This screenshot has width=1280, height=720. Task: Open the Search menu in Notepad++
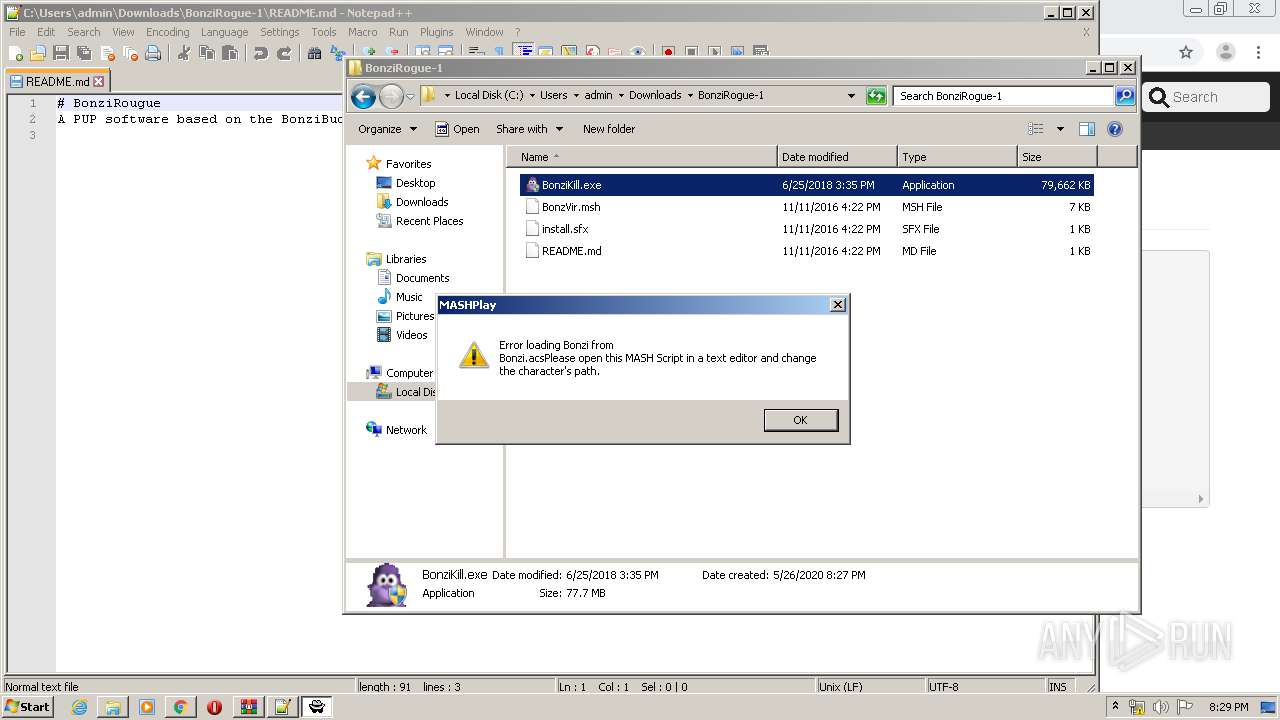[84, 32]
